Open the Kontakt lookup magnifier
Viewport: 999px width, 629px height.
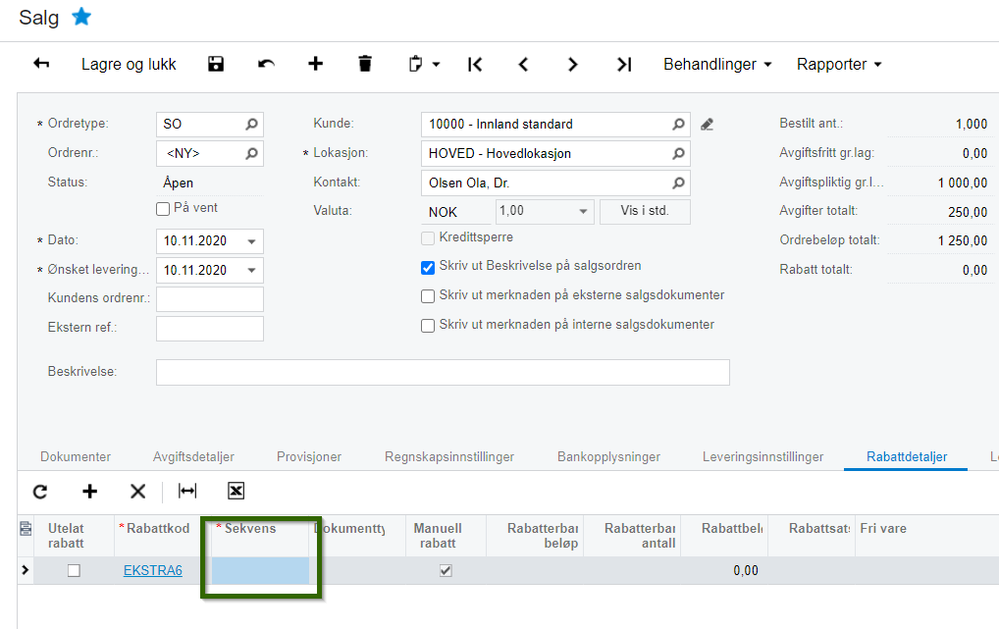coord(679,183)
